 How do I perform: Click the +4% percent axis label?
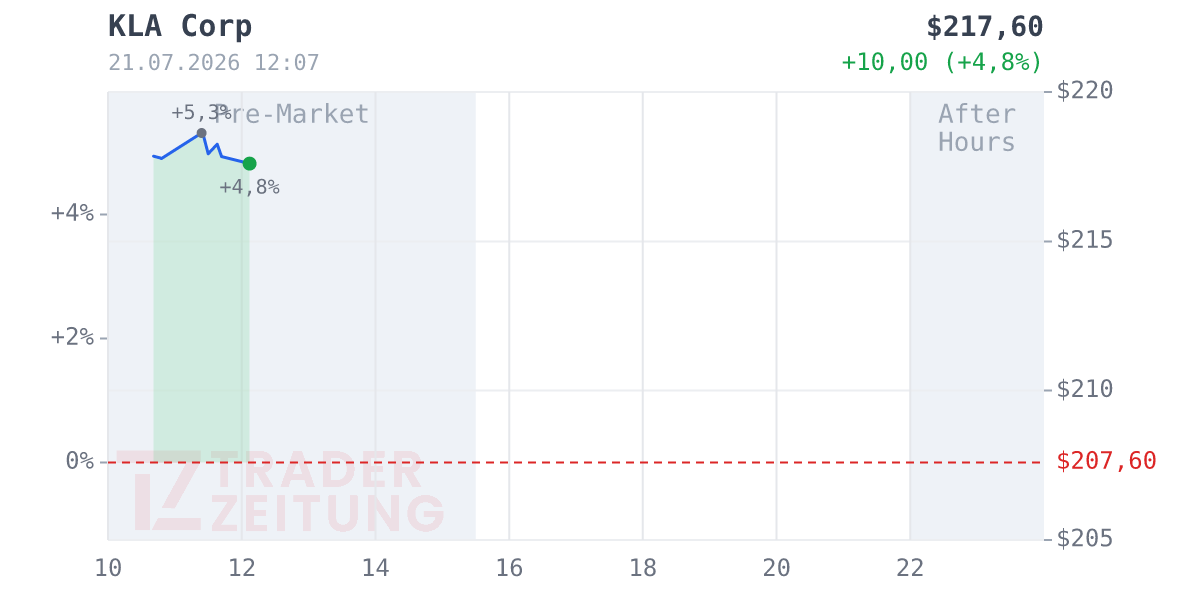point(72,213)
